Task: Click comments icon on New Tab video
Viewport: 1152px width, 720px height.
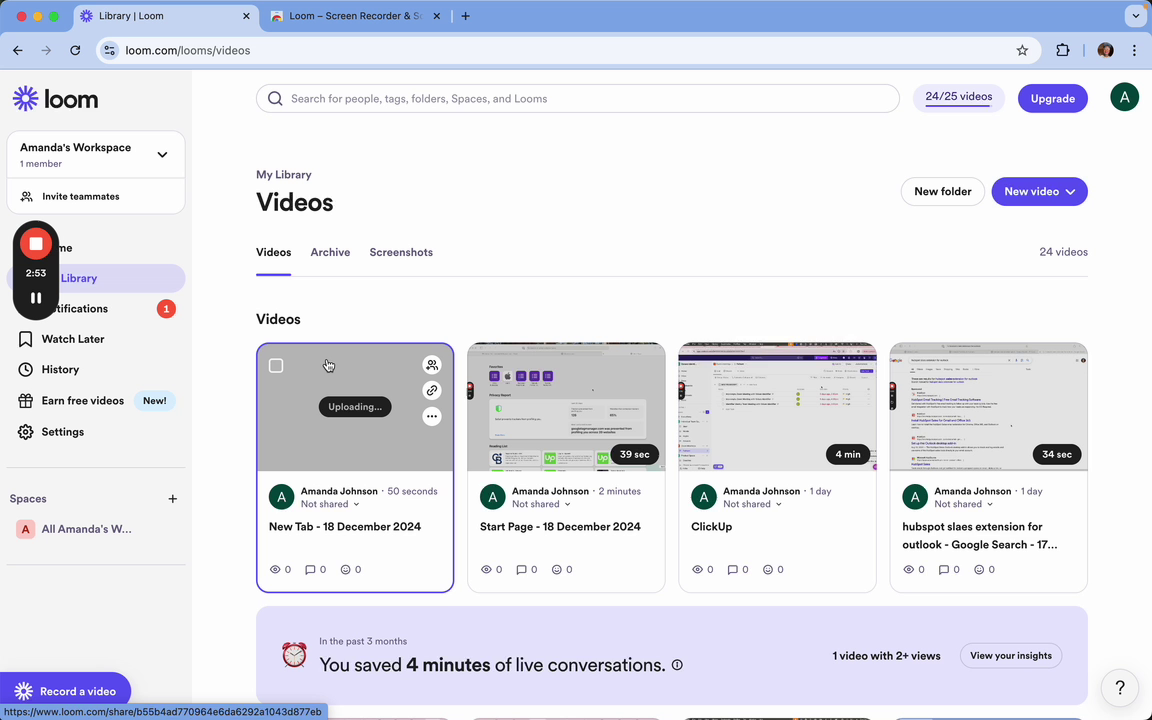Action: 310,569
